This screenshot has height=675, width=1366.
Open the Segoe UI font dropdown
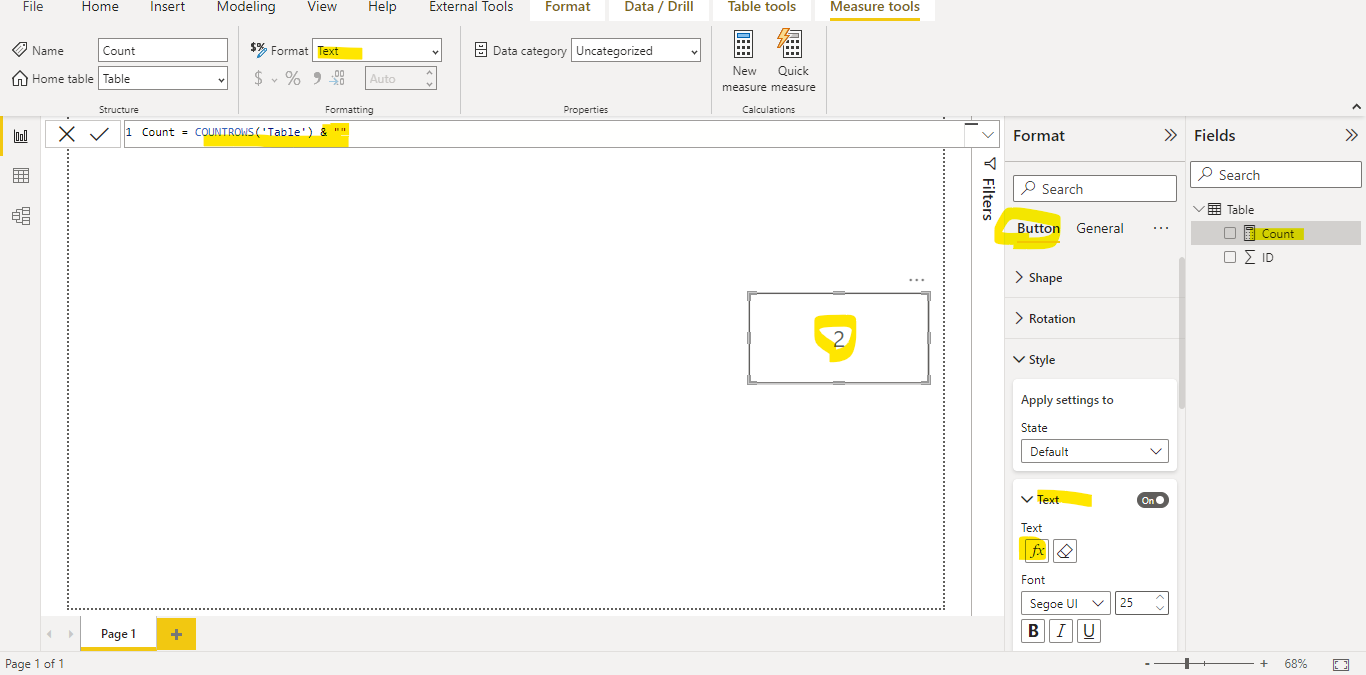[1065, 603]
